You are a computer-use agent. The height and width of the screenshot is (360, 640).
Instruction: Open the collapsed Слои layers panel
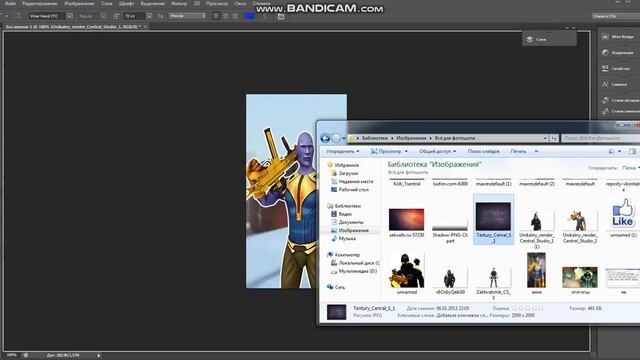(549, 39)
